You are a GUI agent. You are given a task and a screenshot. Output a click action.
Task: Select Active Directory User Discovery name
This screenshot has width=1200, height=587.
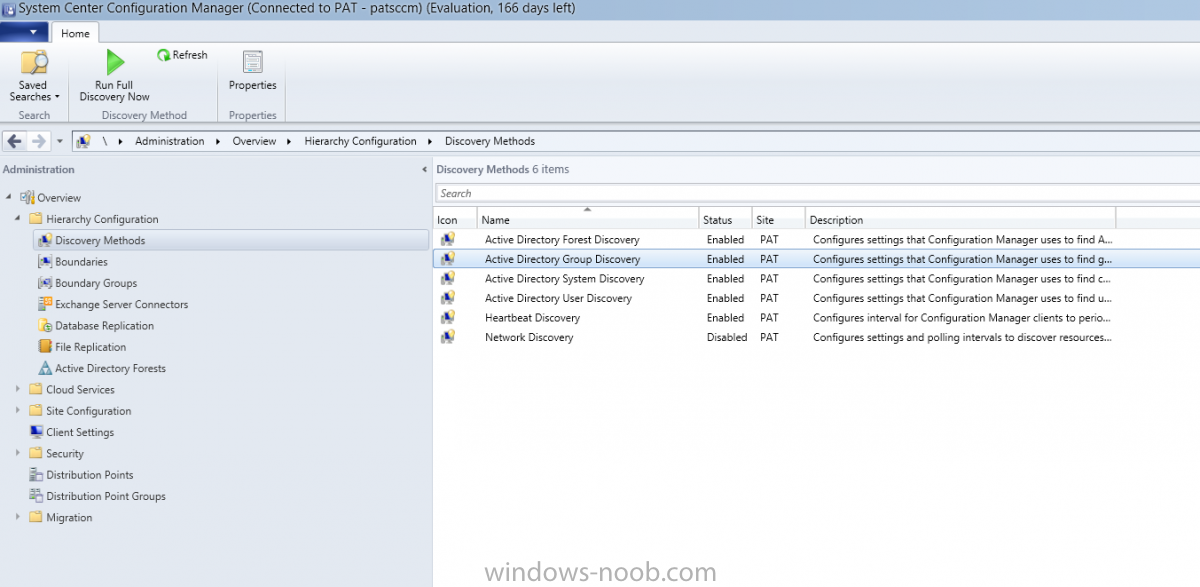click(x=558, y=298)
